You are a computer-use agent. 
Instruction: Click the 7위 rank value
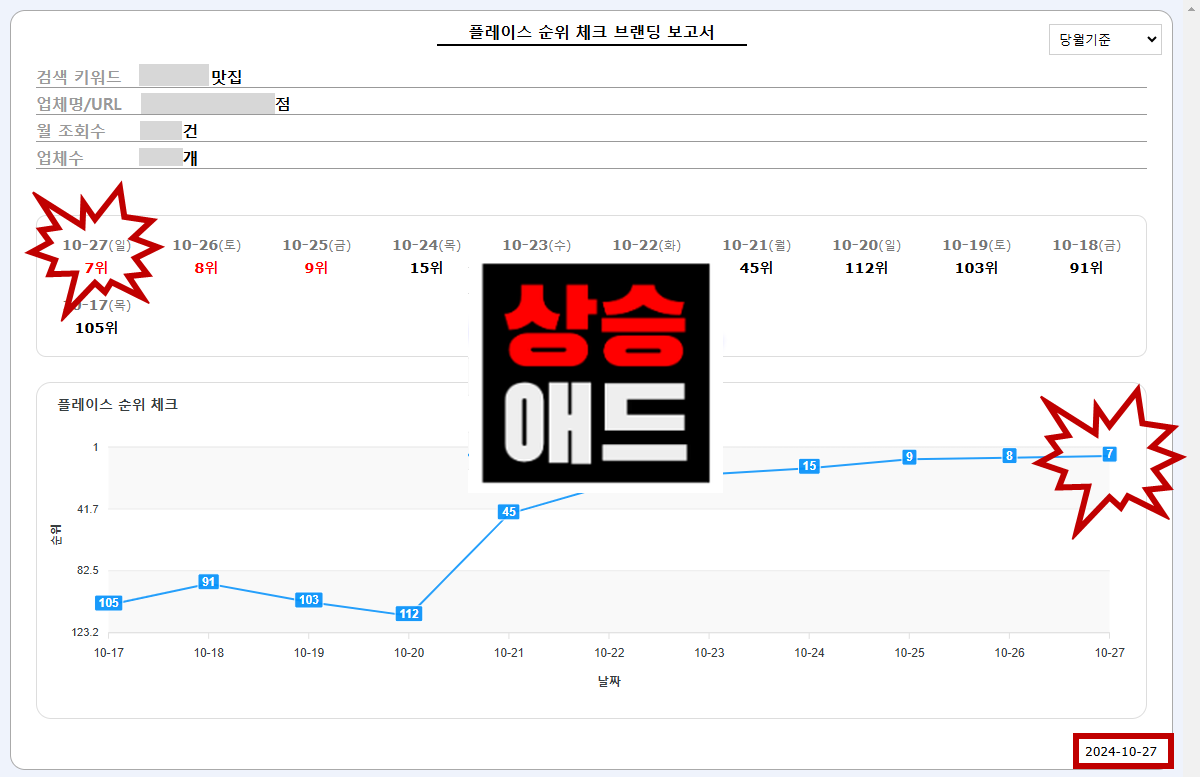point(96,268)
